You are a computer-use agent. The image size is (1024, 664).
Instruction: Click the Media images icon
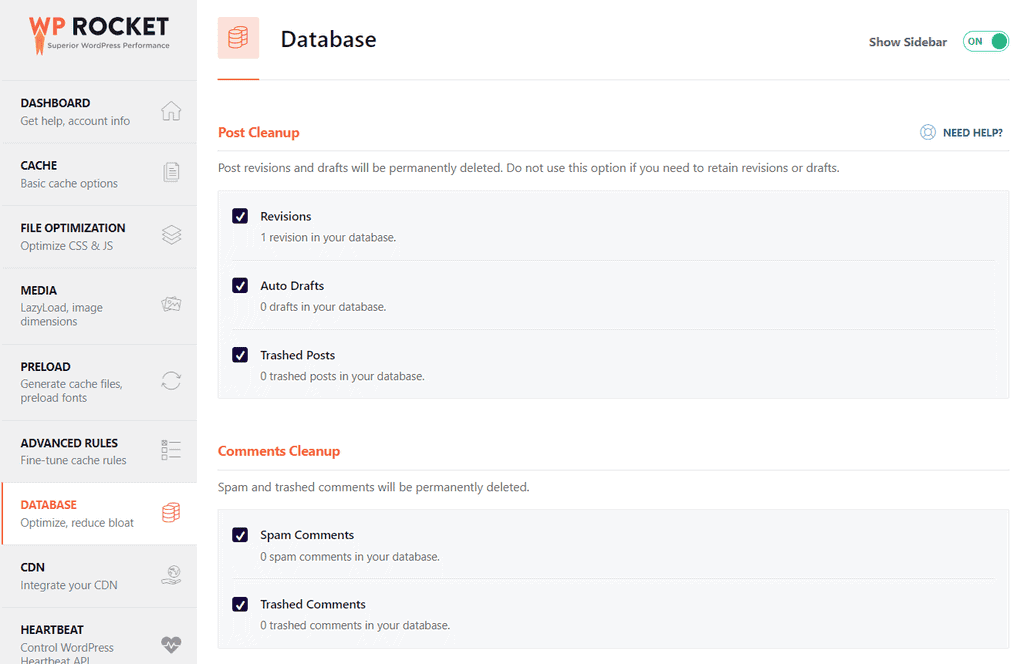click(x=171, y=304)
